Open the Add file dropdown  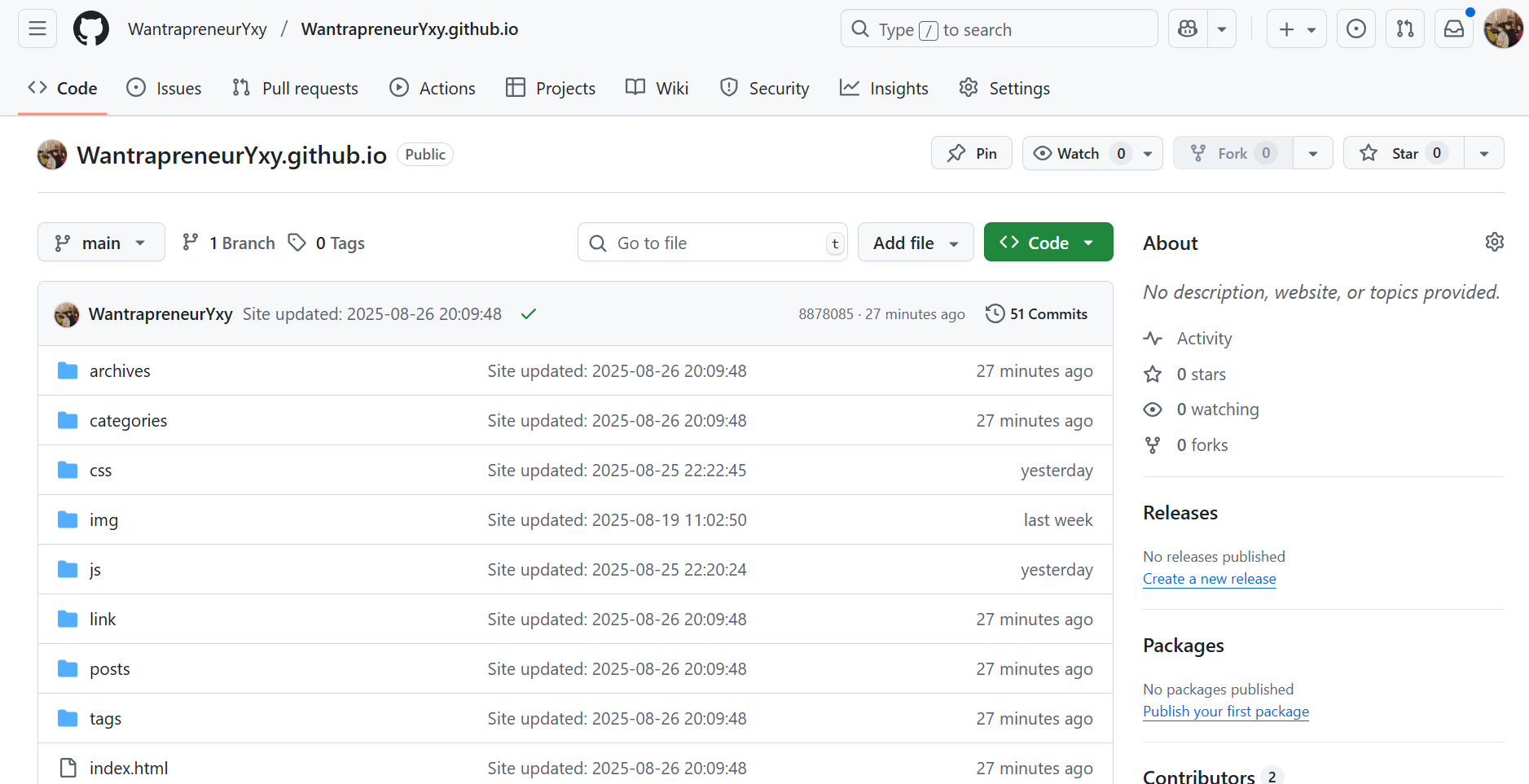[x=916, y=243]
